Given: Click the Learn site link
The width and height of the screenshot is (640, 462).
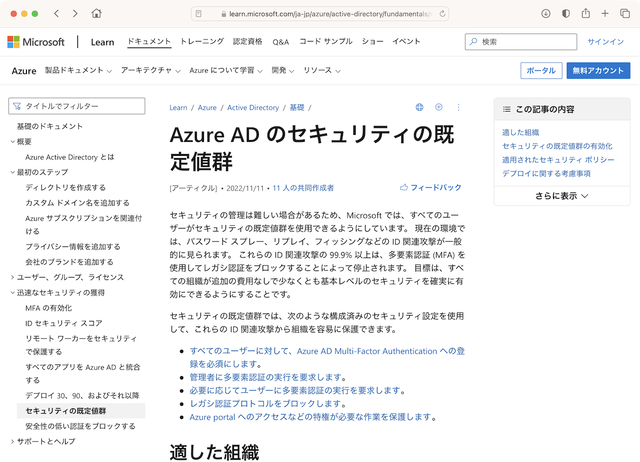Looking at the screenshot, I should [102, 42].
